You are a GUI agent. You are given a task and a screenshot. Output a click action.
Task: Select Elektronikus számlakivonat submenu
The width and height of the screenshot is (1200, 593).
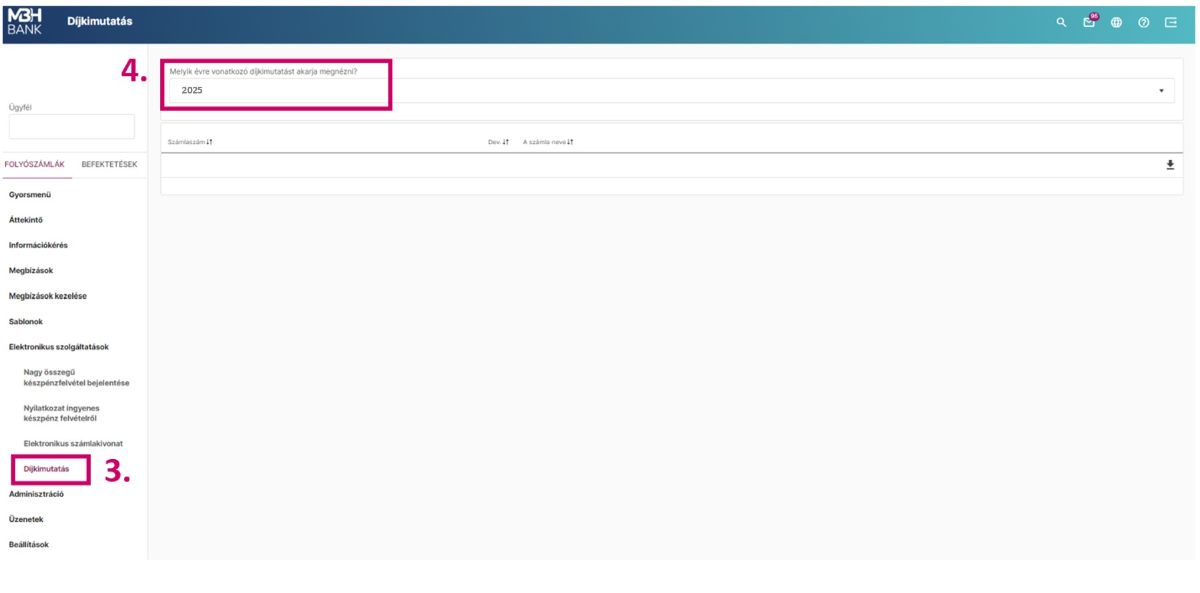72,443
